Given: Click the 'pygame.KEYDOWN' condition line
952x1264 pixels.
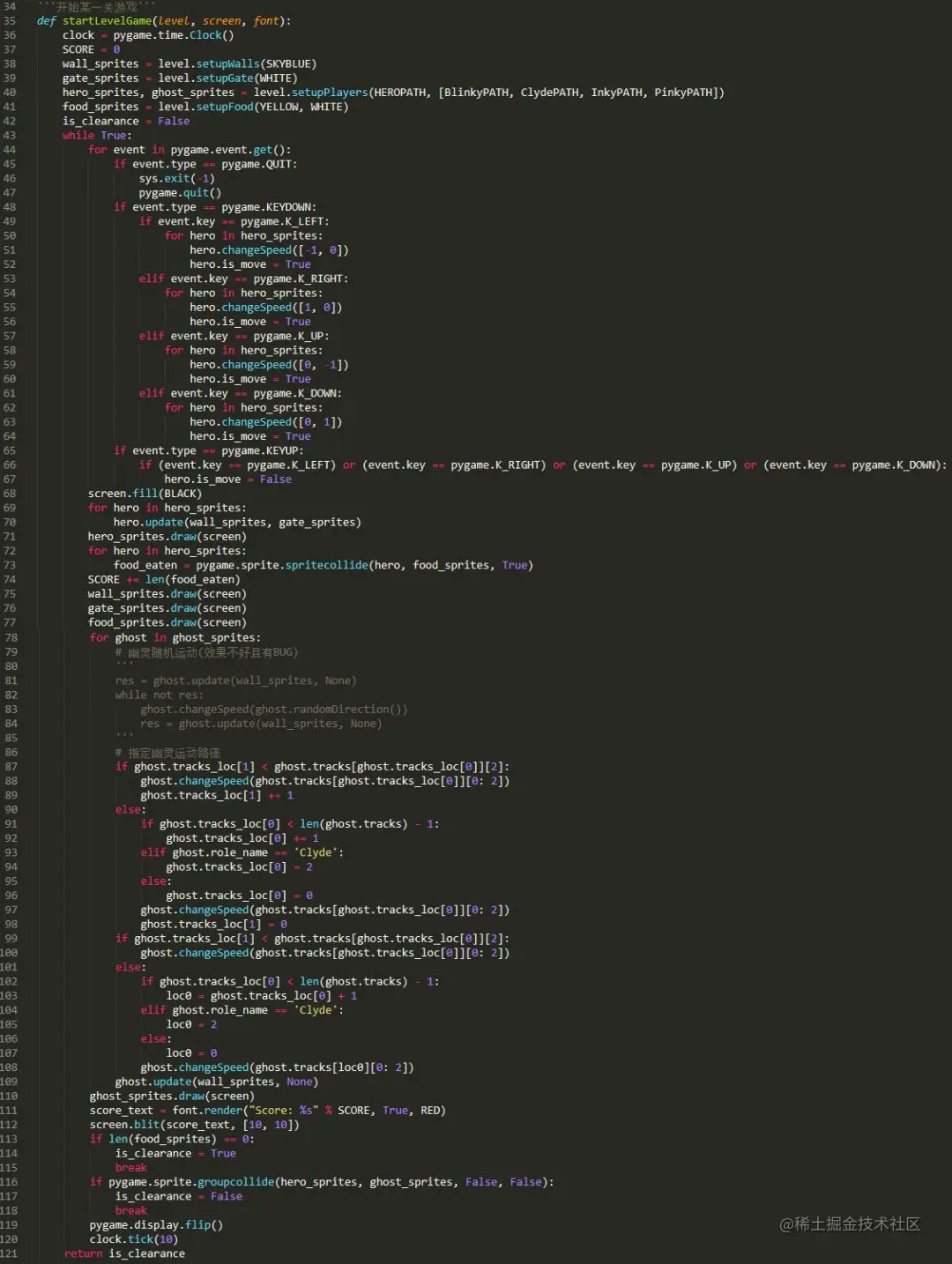Looking at the screenshot, I should [x=215, y=207].
